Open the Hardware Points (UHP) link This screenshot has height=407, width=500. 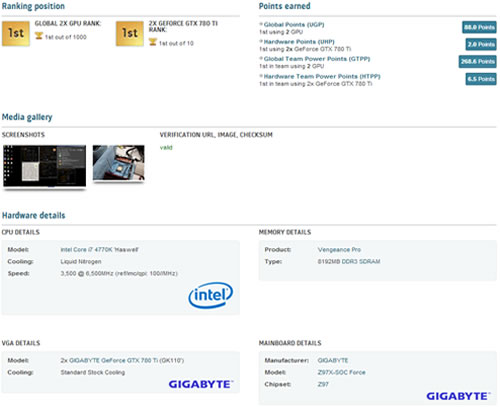pos(299,42)
